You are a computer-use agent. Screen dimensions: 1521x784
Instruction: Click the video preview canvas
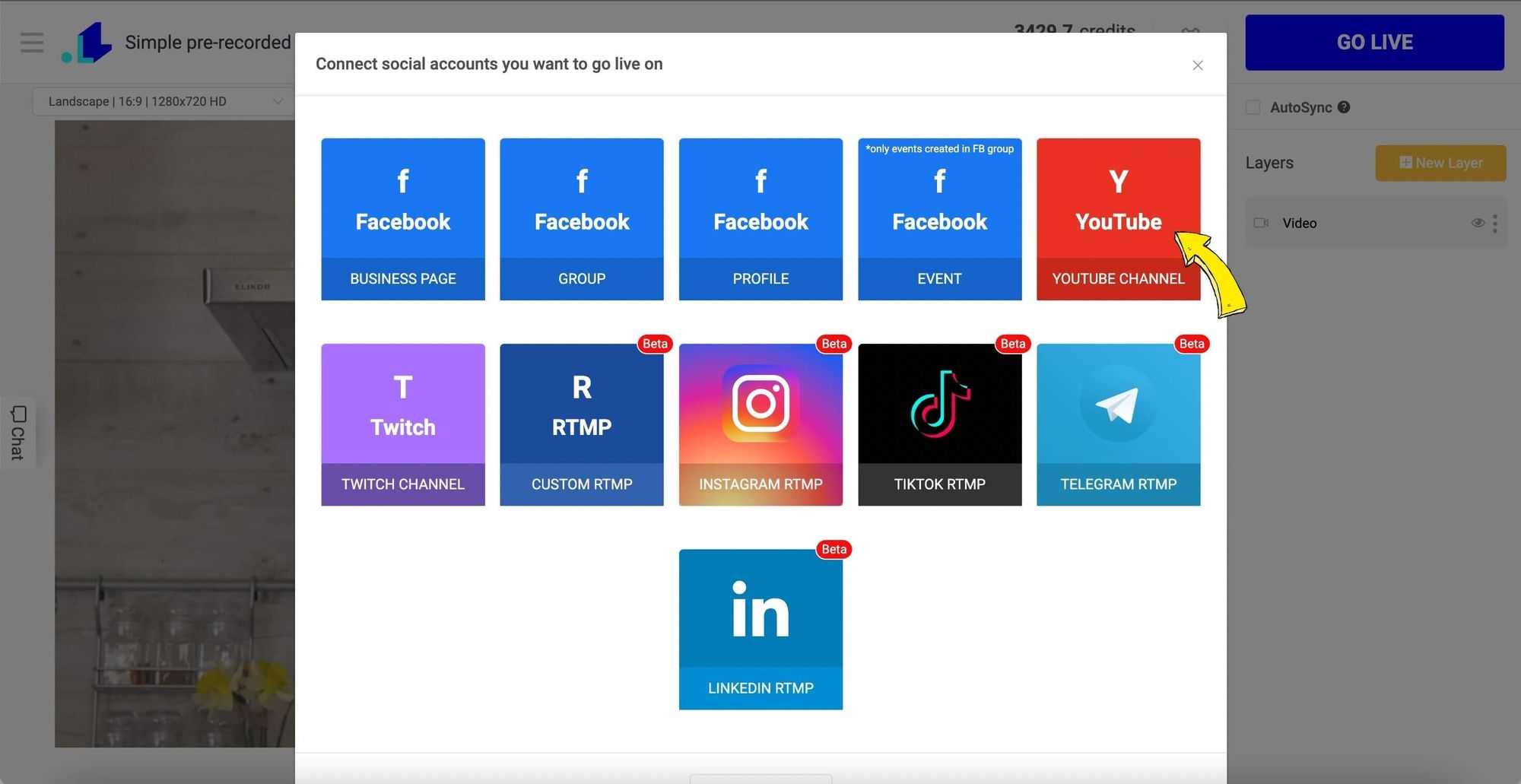175,433
